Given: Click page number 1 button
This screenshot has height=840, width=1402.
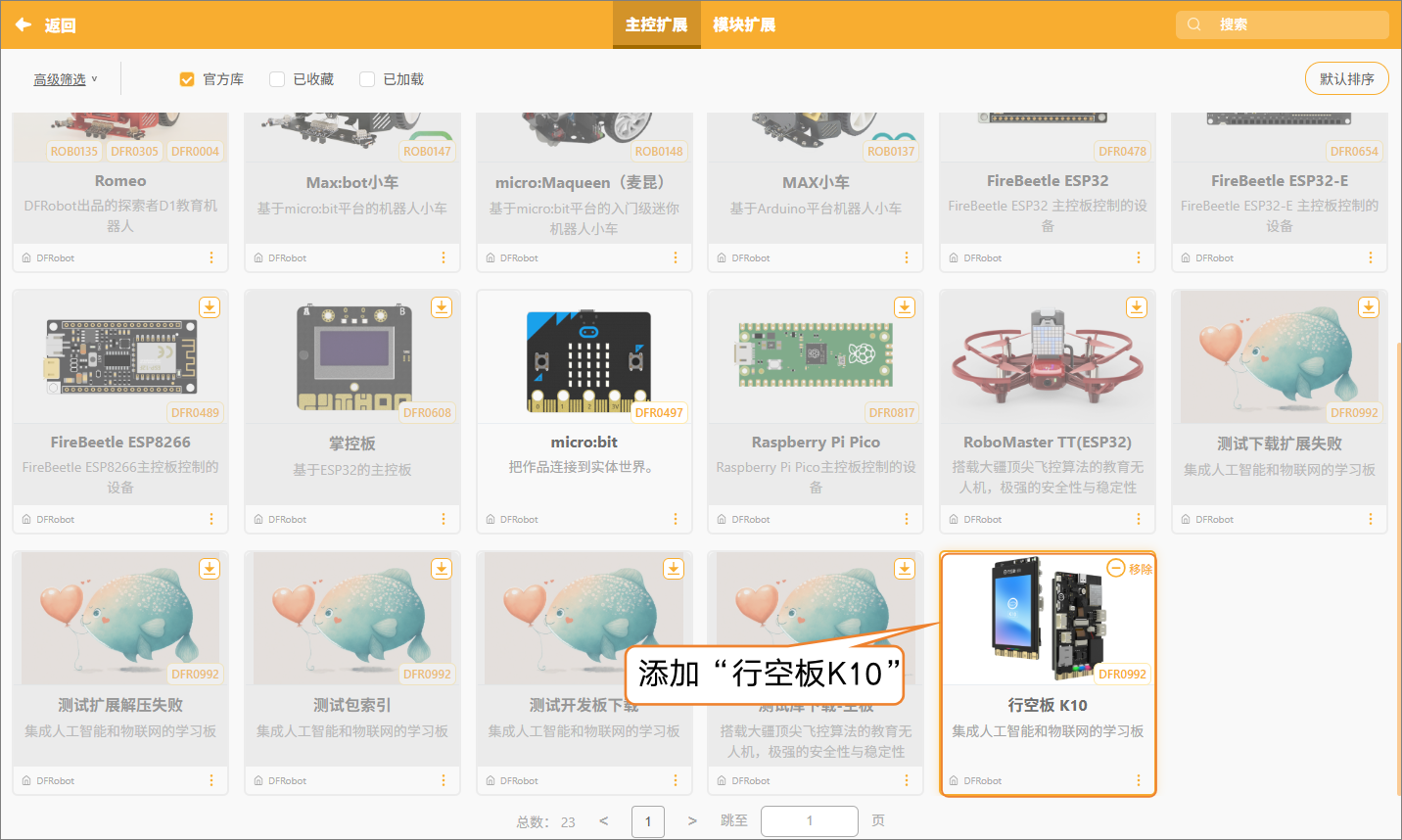Looking at the screenshot, I should pyautogui.click(x=648, y=821).
